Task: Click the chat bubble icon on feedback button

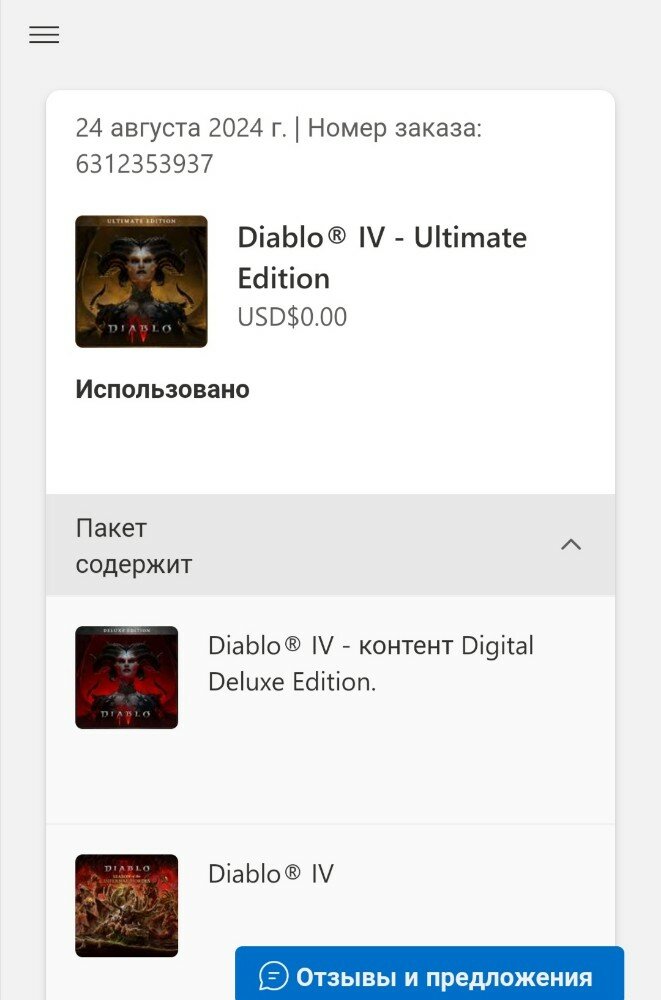Action: coord(274,976)
